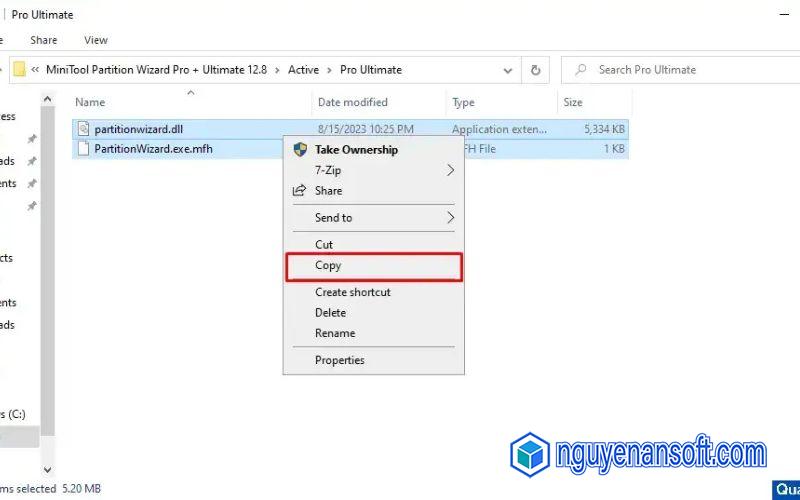Screen dimensions: 800x500
Task: Click the 5,334 KB size cell
Action: [x=604, y=129]
